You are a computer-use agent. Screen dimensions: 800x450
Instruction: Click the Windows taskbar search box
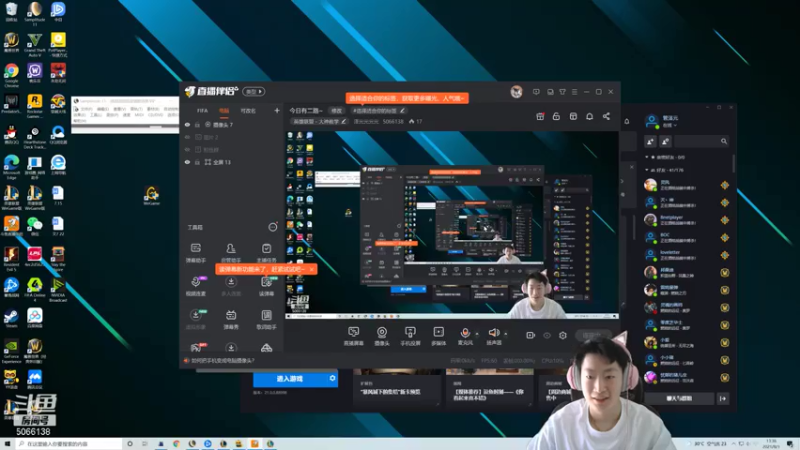pyautogui.click(x=69, y=444)
